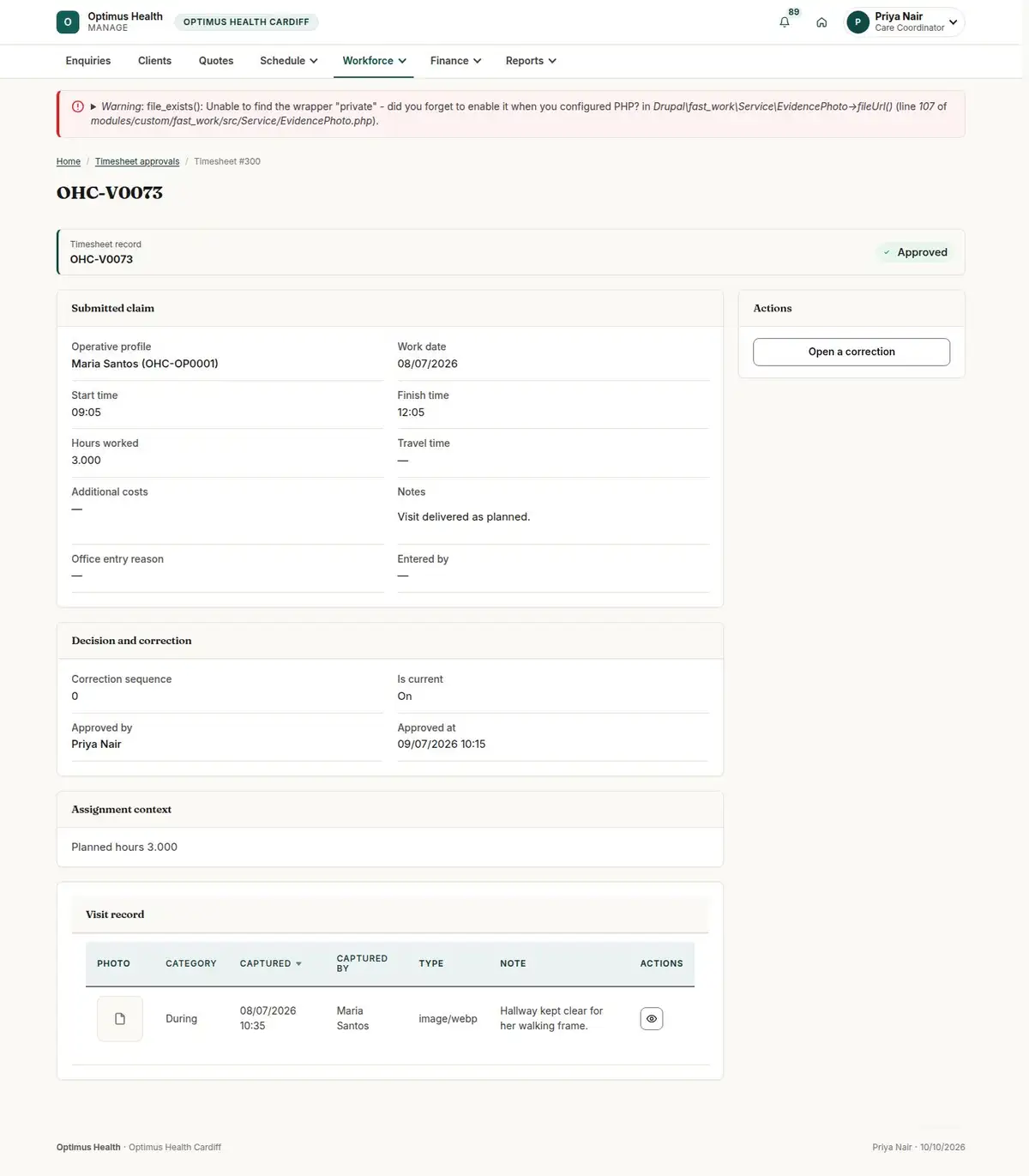1029x1176 pixels.
Task: Click the Home breadcrumb link
Action: tap(69, 161)
